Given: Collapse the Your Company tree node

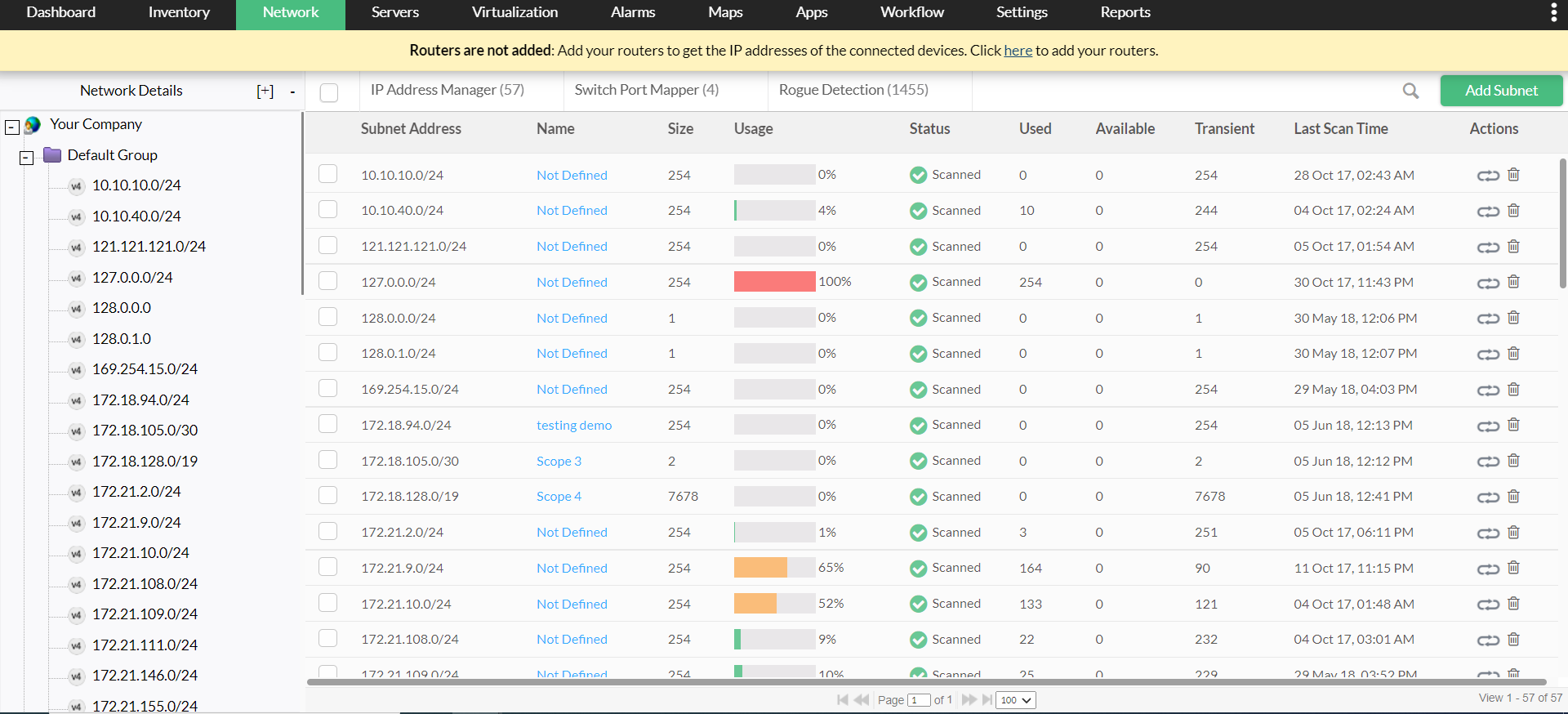Looking at the screenshot, I should click(x=12, y=127).
